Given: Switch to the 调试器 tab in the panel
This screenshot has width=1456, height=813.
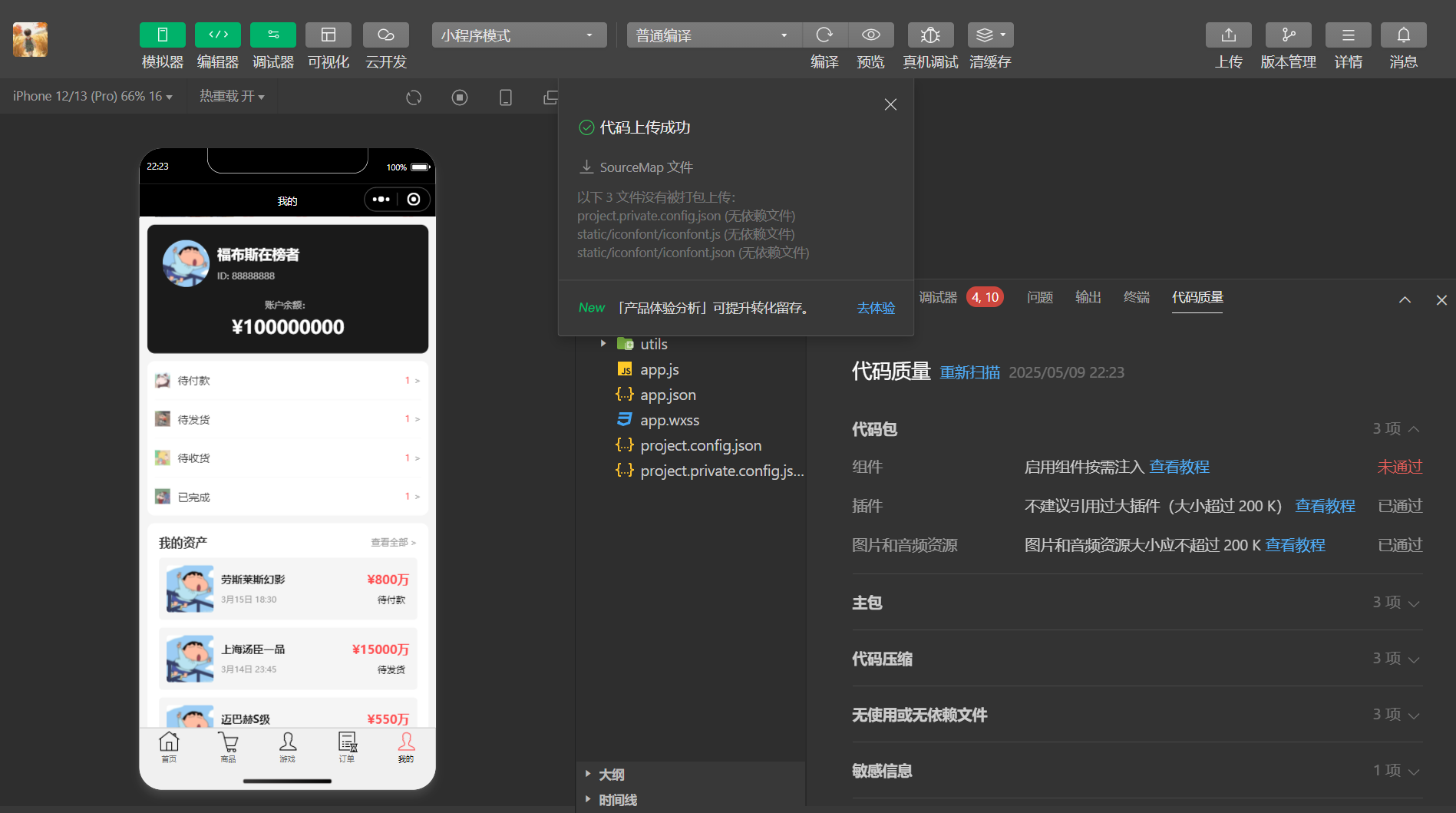Looking at the screenshot, I should (x=938, y=297).
